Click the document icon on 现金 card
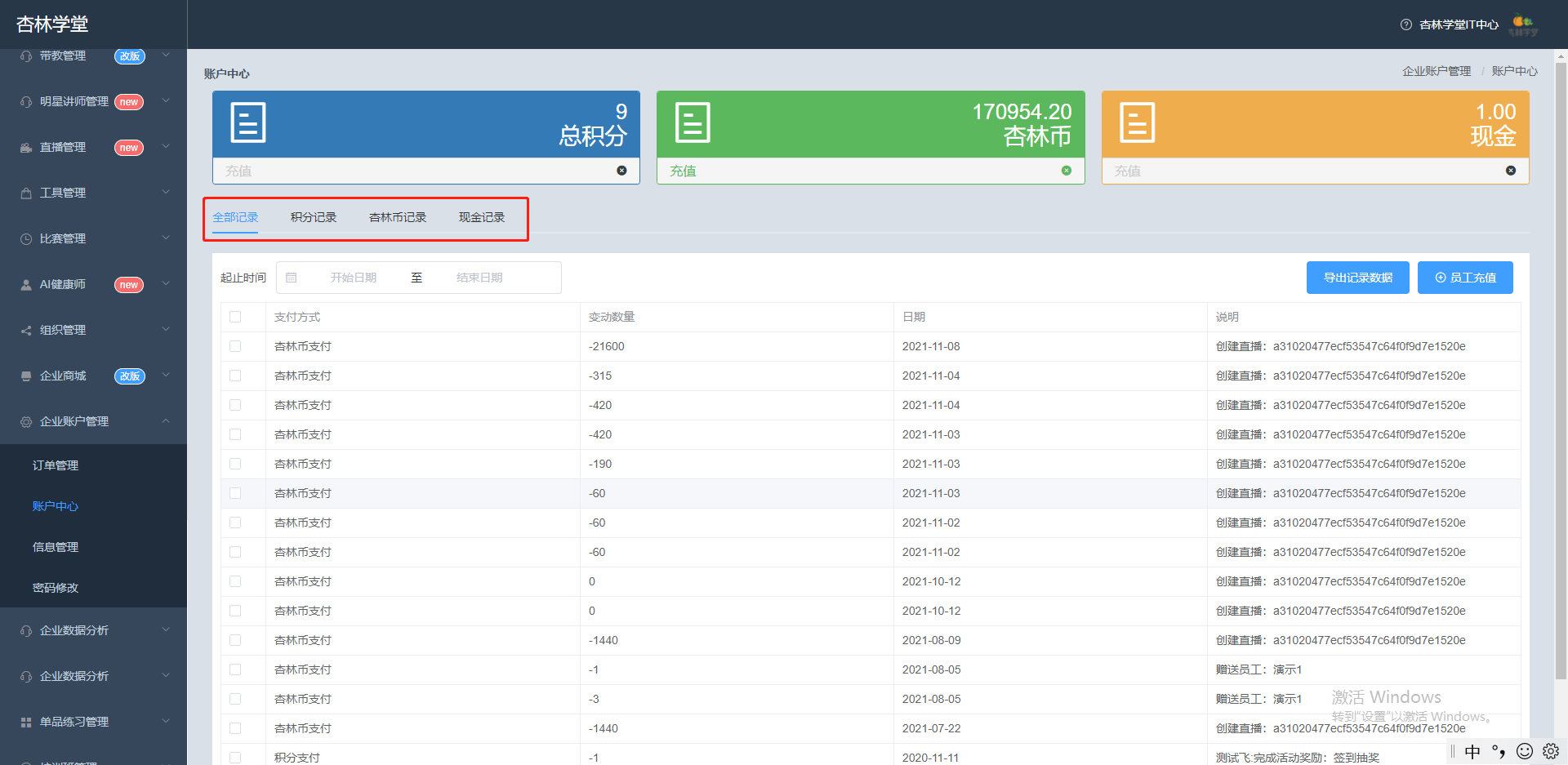Viewport: 1568px width, 765px height. coord(1137,122)
